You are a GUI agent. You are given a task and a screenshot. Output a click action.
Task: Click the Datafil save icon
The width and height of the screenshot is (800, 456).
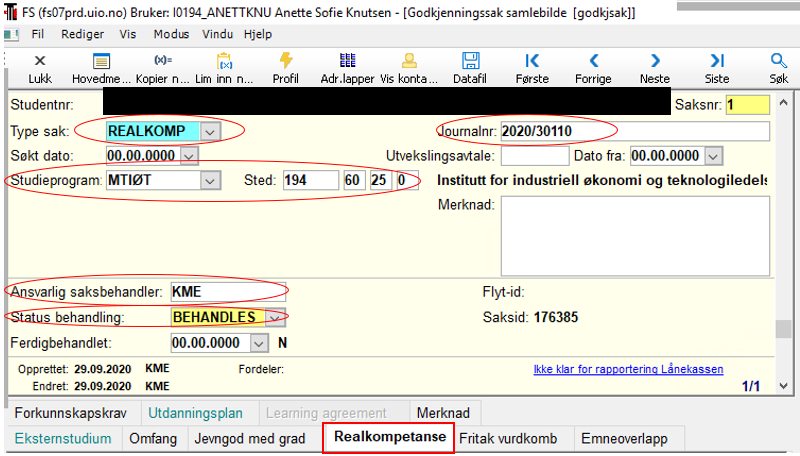coord(470,61)
